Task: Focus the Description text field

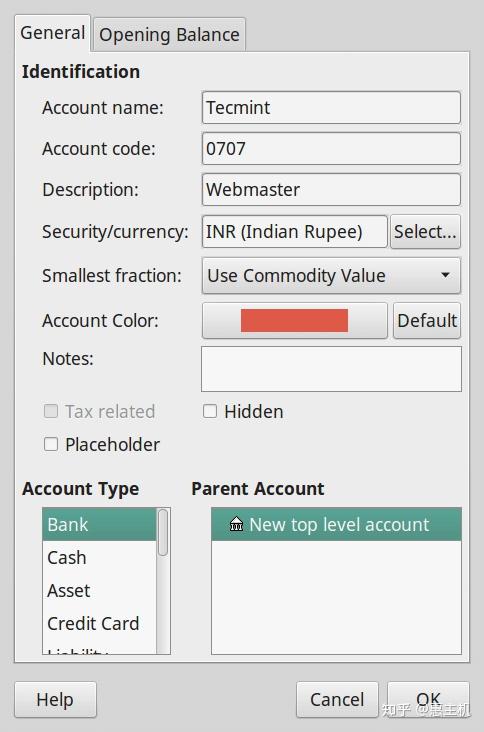Action: pos(331,190)
